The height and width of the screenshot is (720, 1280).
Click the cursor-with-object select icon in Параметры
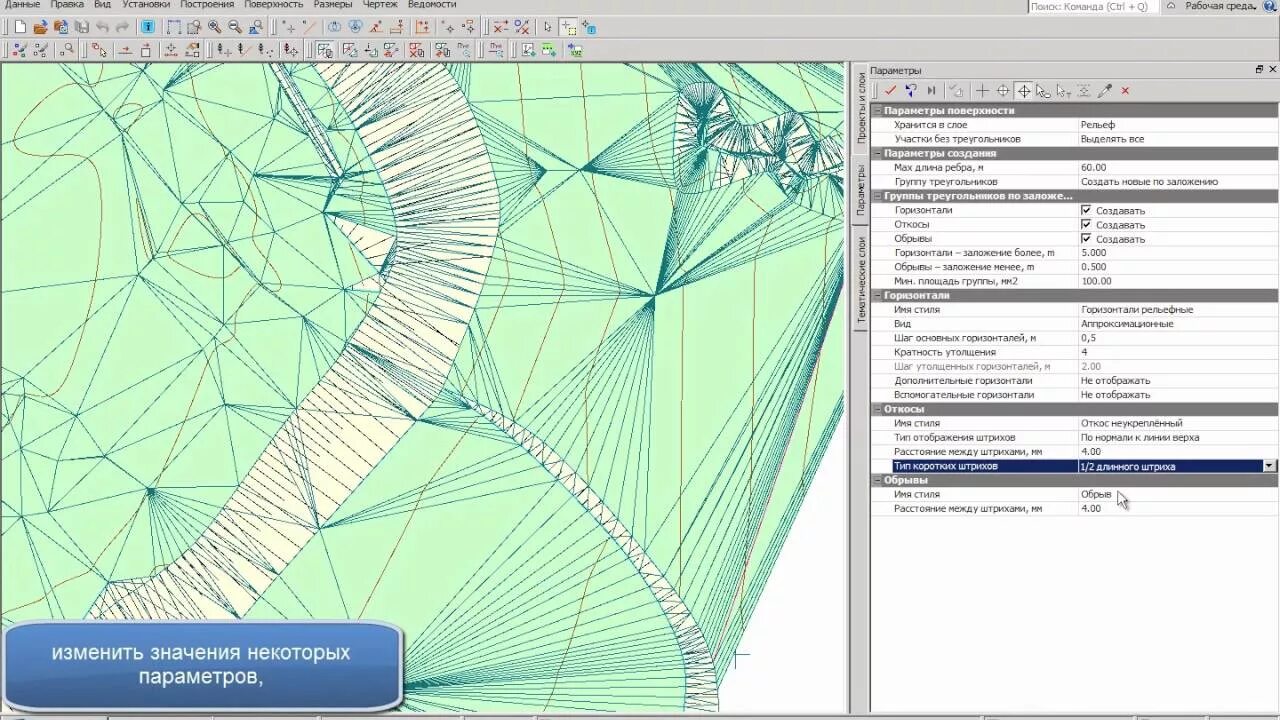[1043, 90]
